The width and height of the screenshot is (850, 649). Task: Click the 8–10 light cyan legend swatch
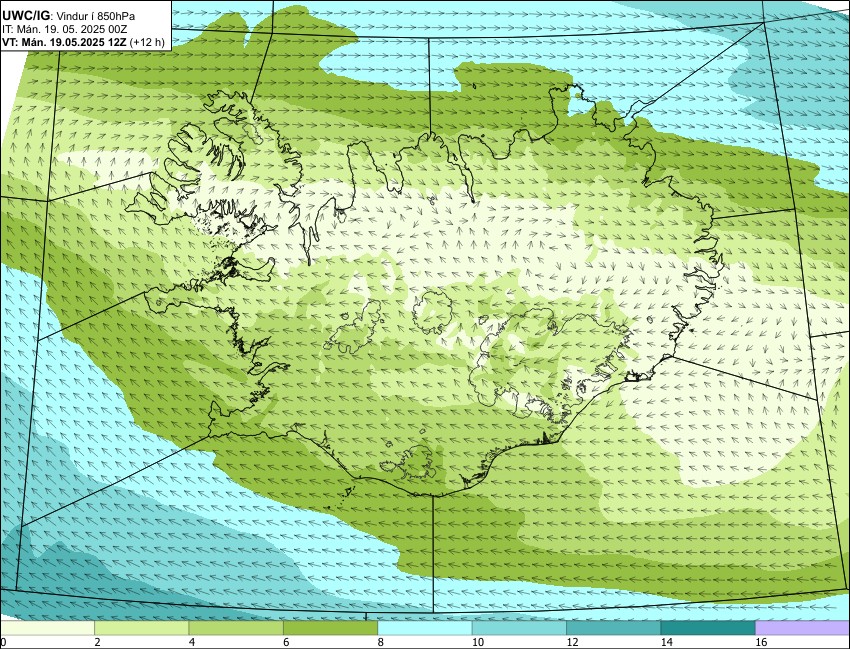coord(425,628)
